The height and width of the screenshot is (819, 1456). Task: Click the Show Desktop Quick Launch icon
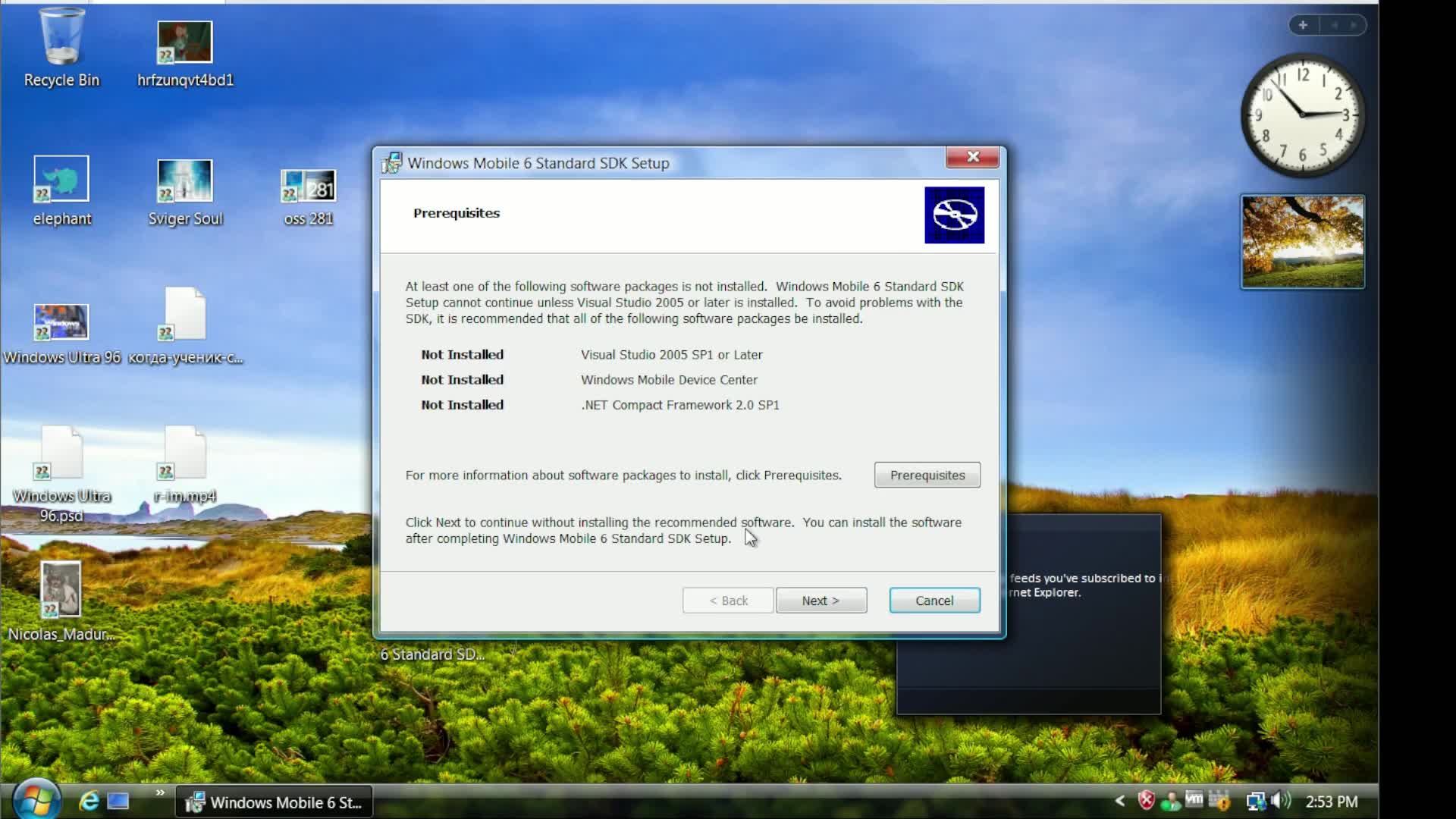(x=118, y=801)
